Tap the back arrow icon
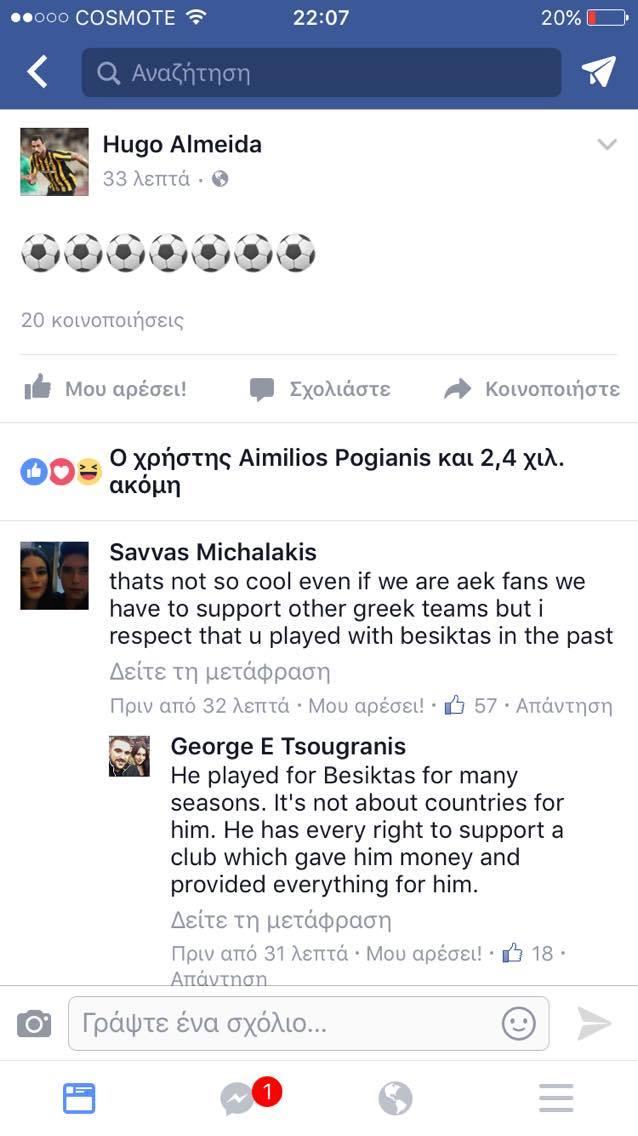 coord(37,72)
